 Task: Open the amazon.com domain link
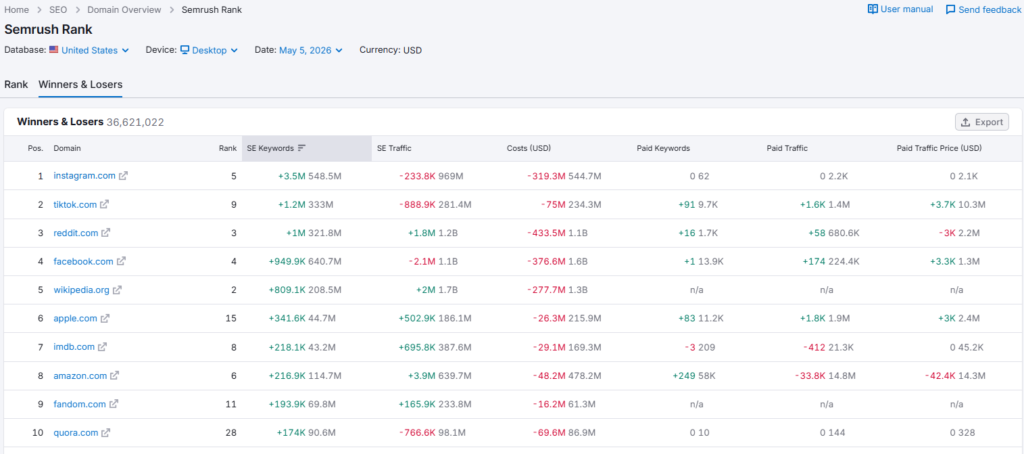pos(80,376)
